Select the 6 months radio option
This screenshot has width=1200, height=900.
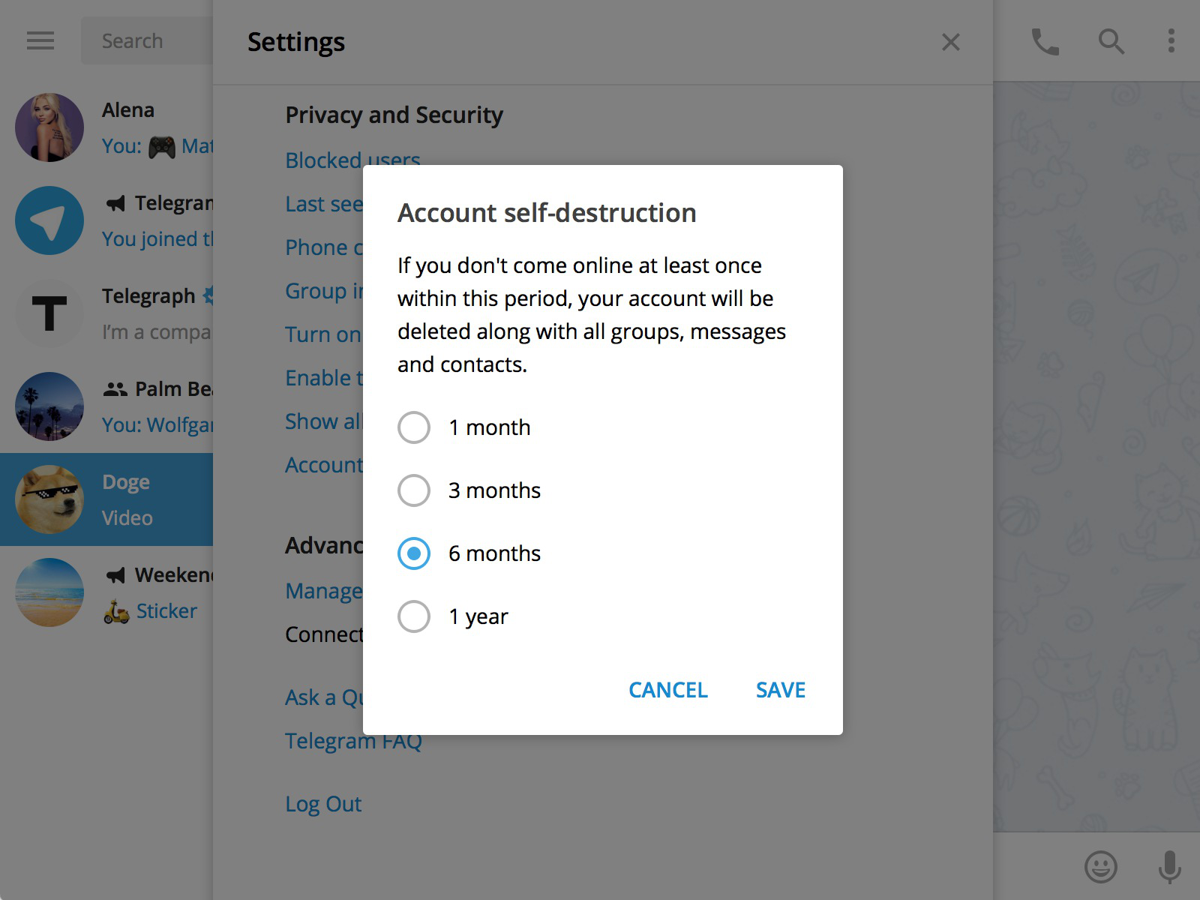click(x=414, y=554)
